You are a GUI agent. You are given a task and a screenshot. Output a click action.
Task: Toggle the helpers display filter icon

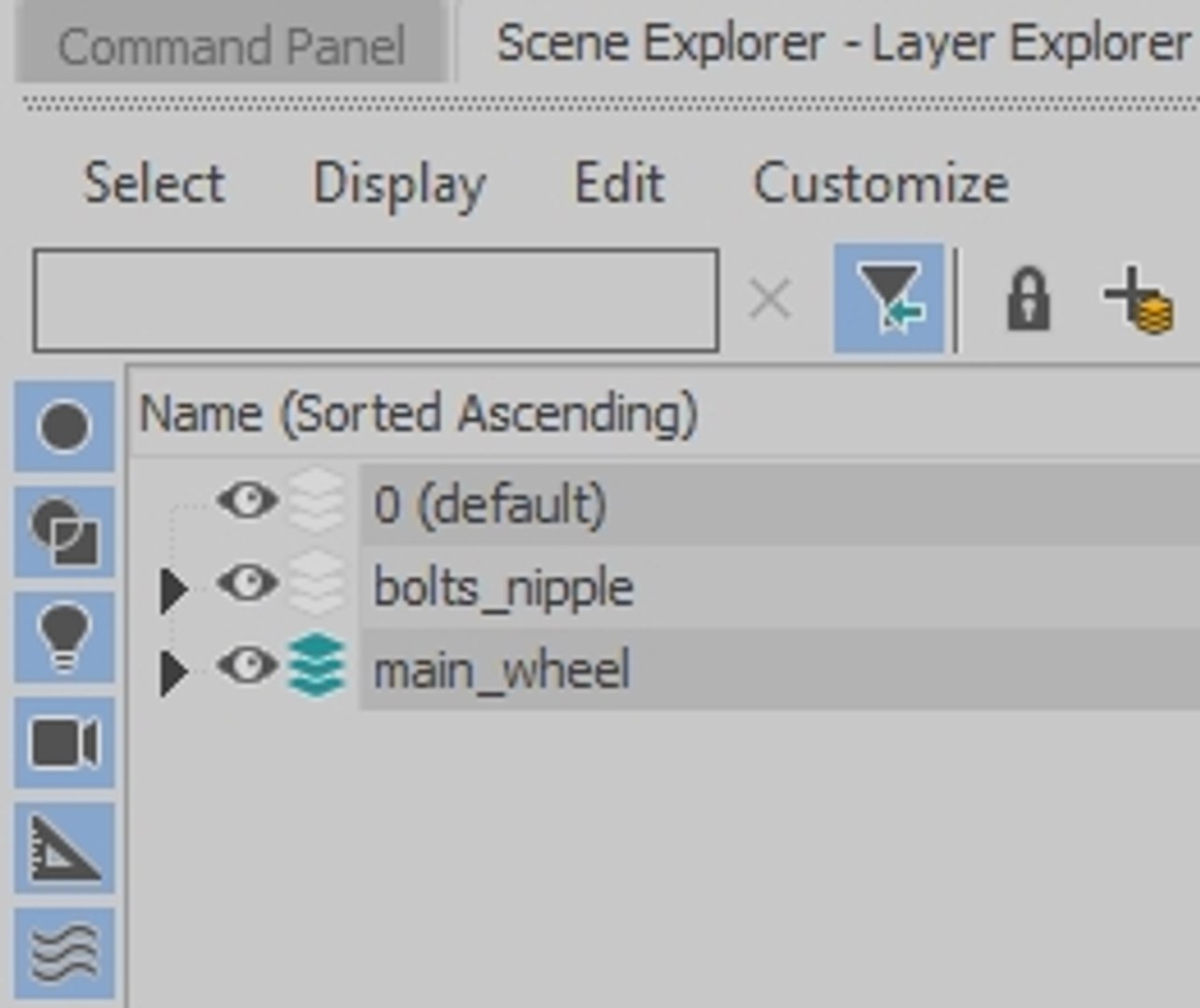tap(63, 848)
